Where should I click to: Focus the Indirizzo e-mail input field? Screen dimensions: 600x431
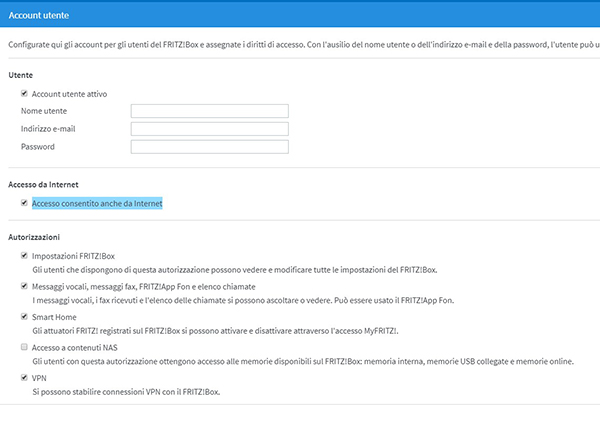tap(210, 129)
